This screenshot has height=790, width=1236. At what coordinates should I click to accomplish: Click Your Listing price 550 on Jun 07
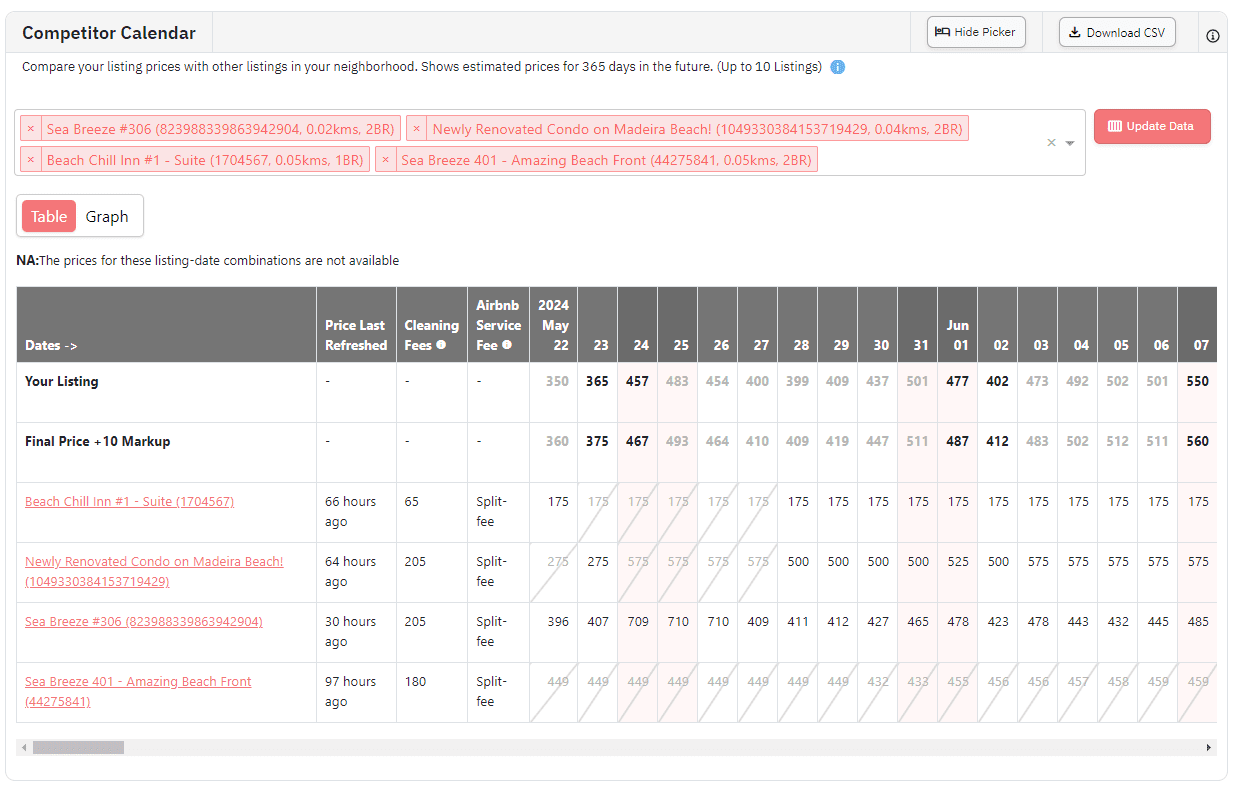pyautogui.click(x=1197, y=381)
